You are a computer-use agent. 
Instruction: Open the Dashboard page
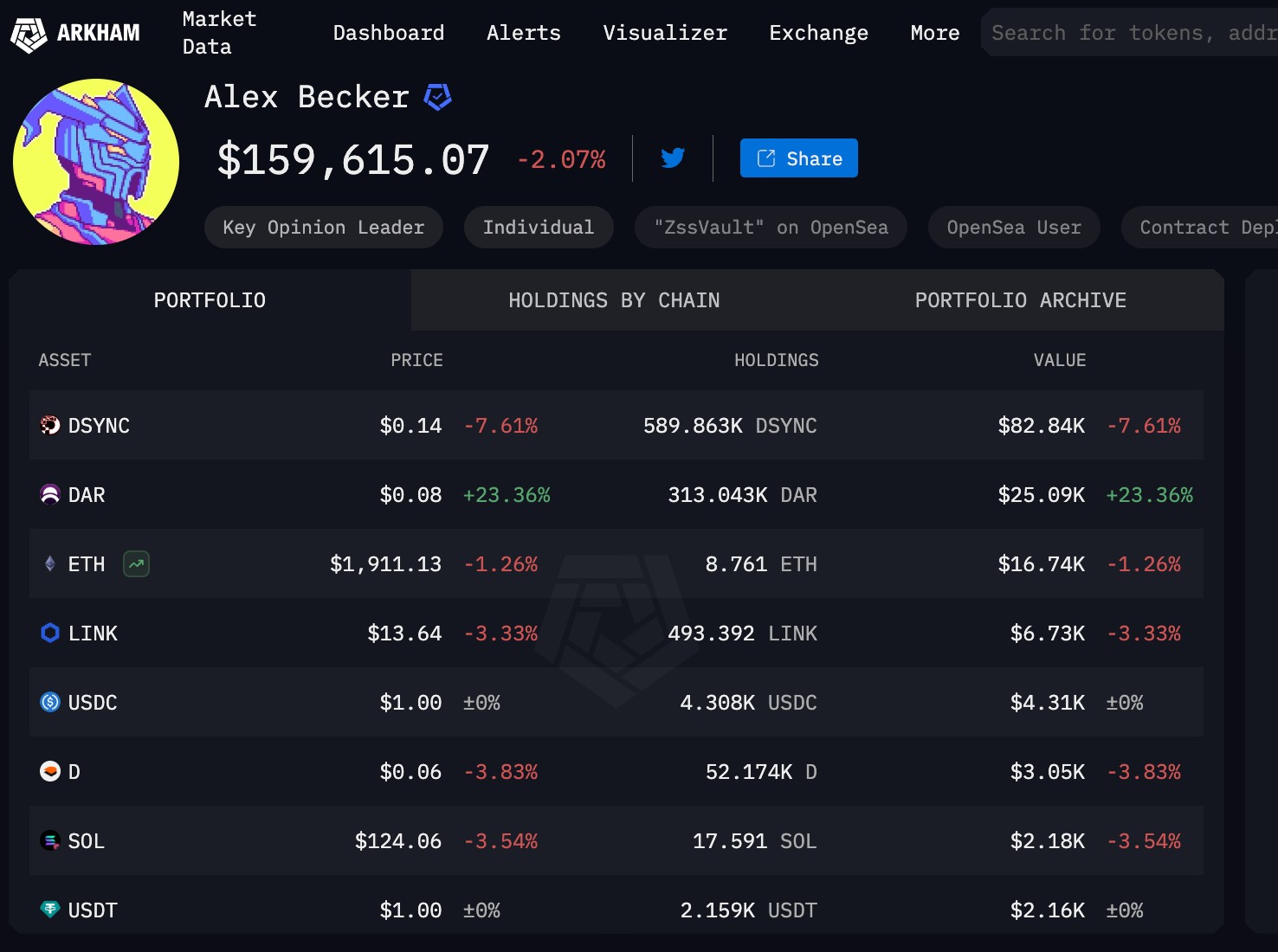point(388,33)
